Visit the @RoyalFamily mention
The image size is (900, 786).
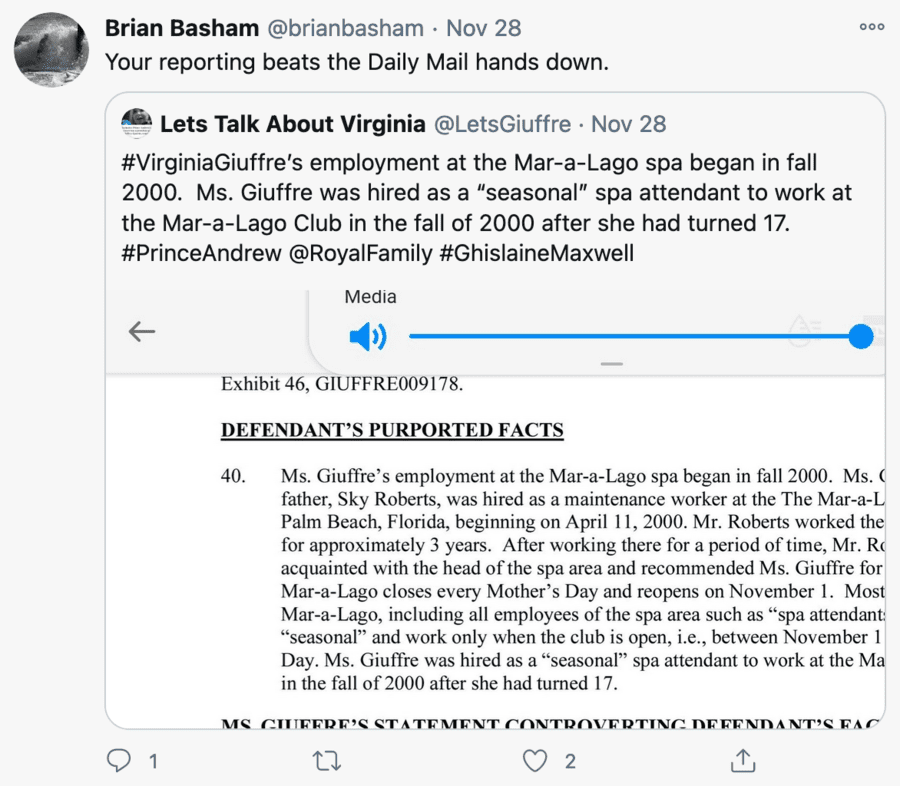(x=360, y=253)
